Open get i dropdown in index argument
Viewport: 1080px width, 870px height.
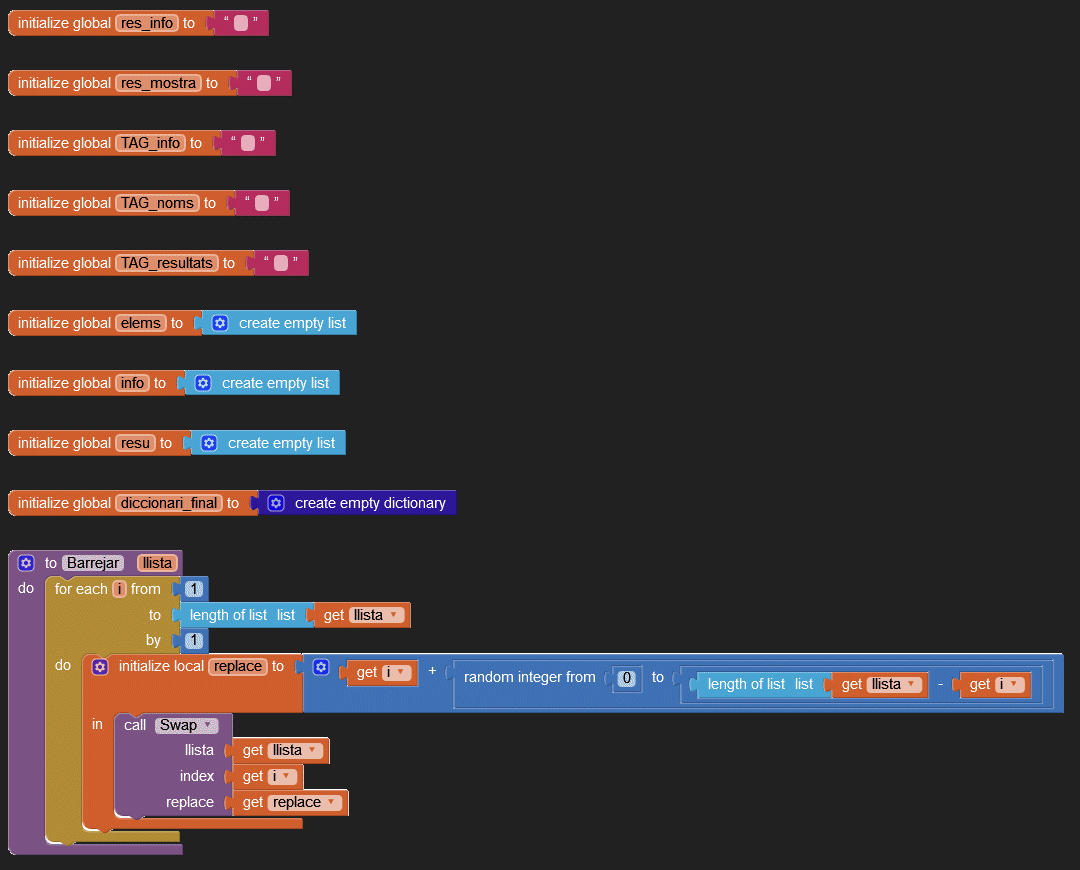pos(287,776)
